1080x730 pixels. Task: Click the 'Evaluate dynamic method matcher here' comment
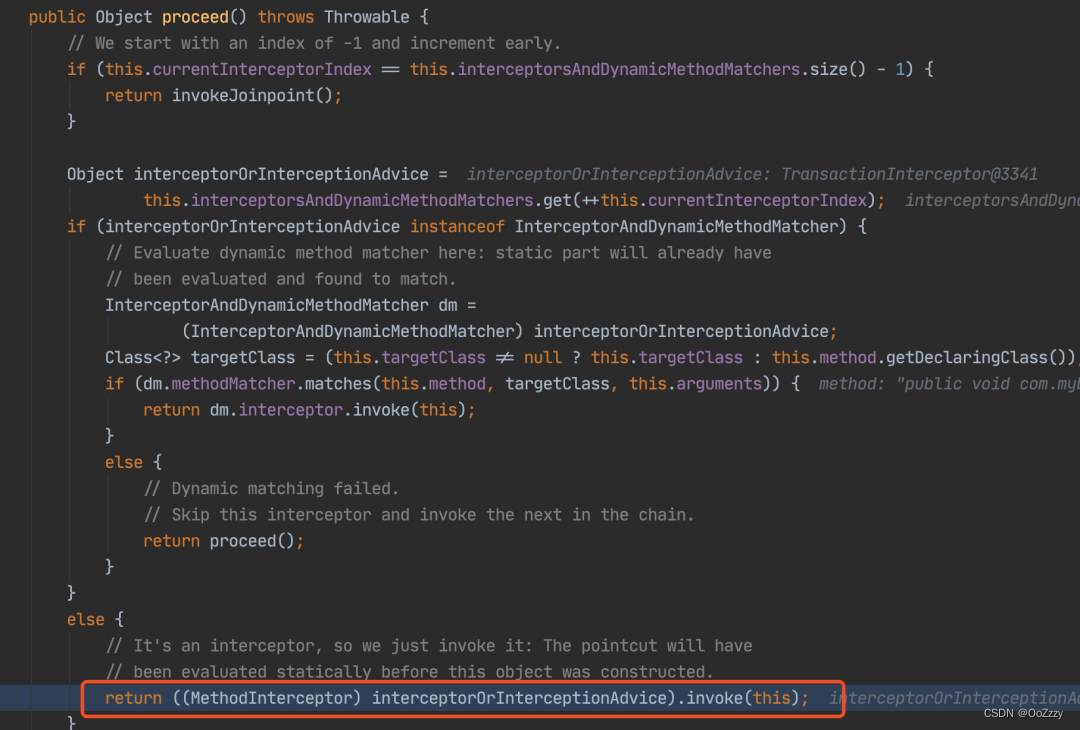[439, 253]
